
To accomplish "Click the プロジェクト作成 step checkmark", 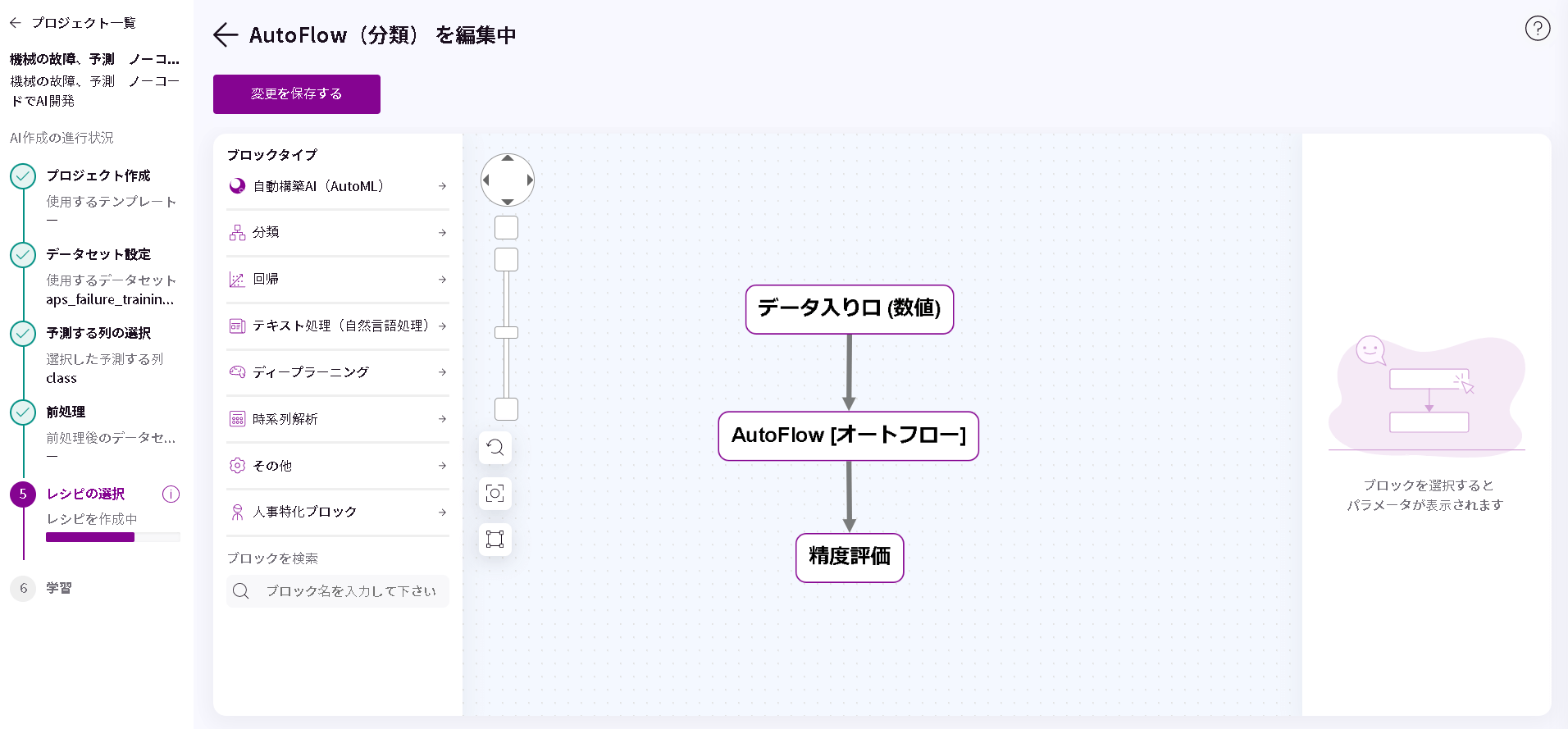I will click(23, 176).
